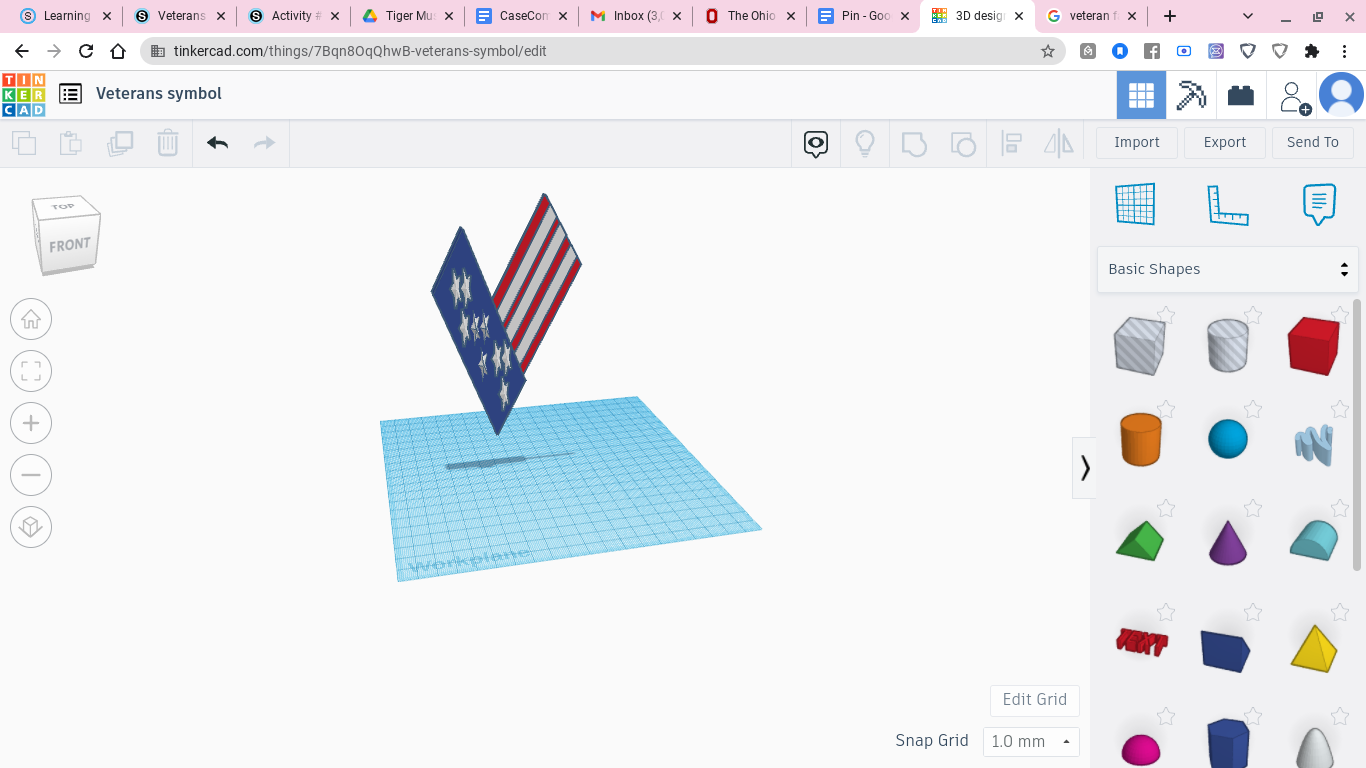Select the Scribble shape
Viewport: 1366px width, 768px height.
1314,444
